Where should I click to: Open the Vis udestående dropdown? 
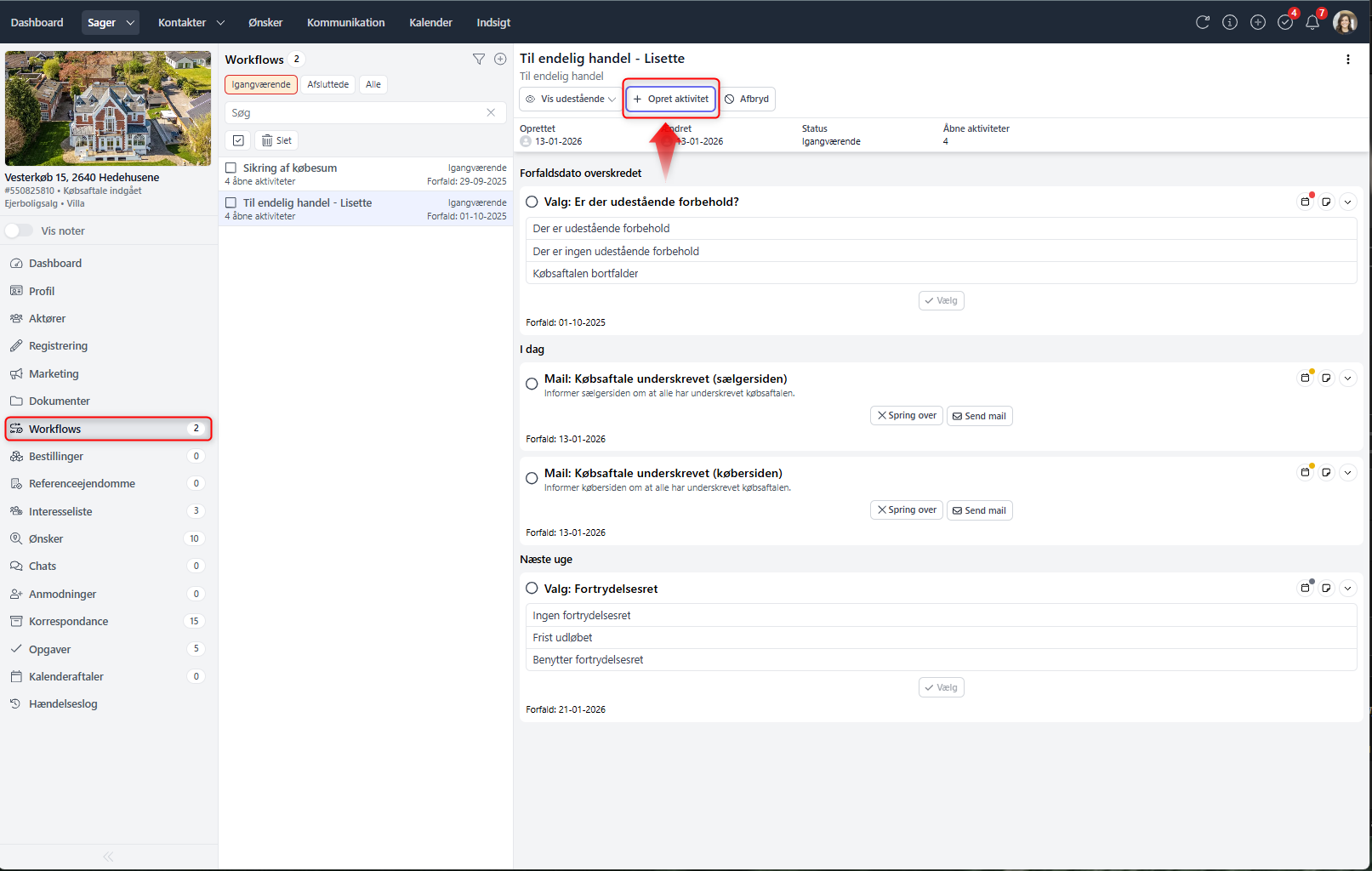pos(572,99)
